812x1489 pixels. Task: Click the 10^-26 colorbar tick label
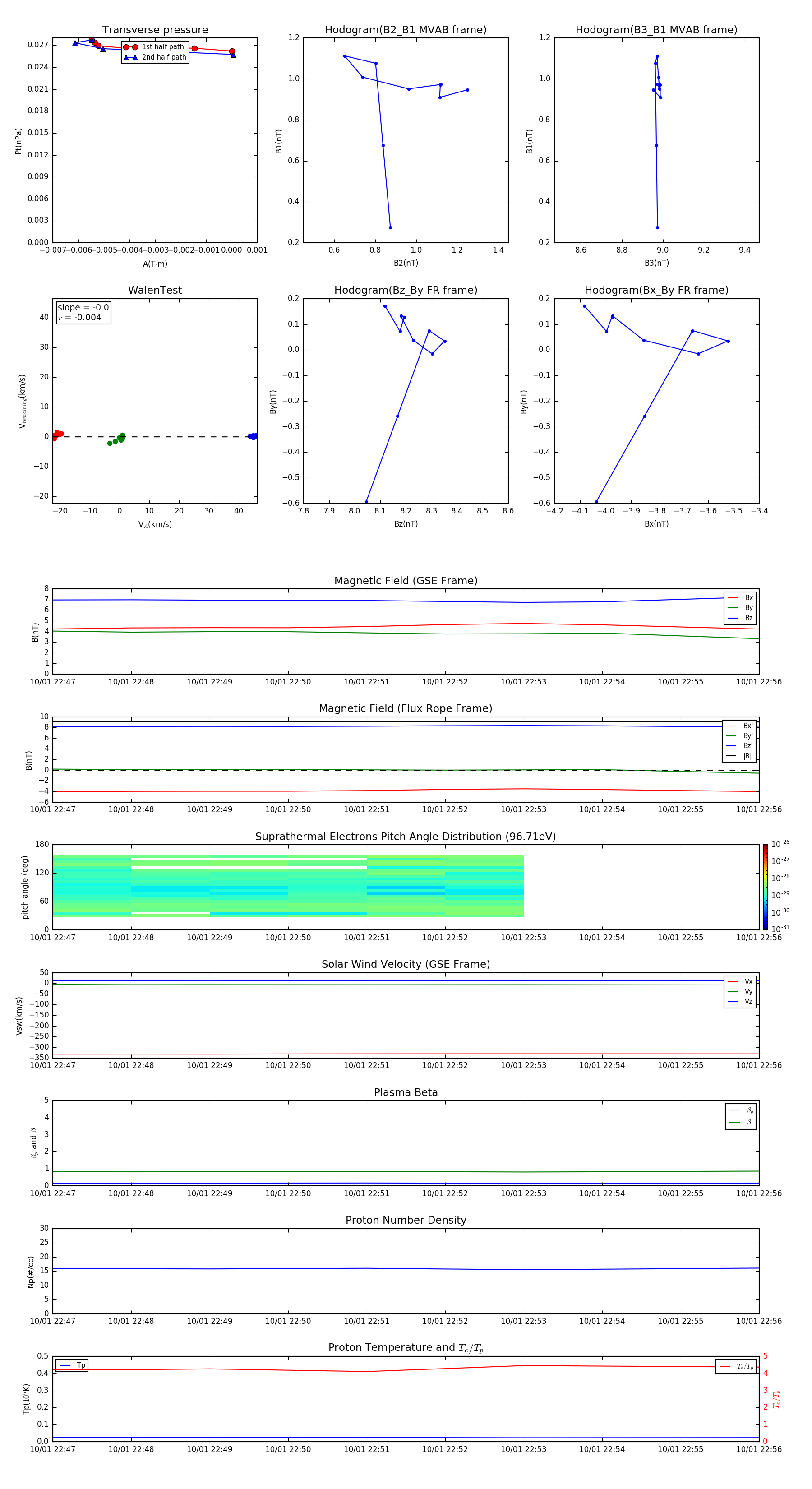(x=780, y=844)
